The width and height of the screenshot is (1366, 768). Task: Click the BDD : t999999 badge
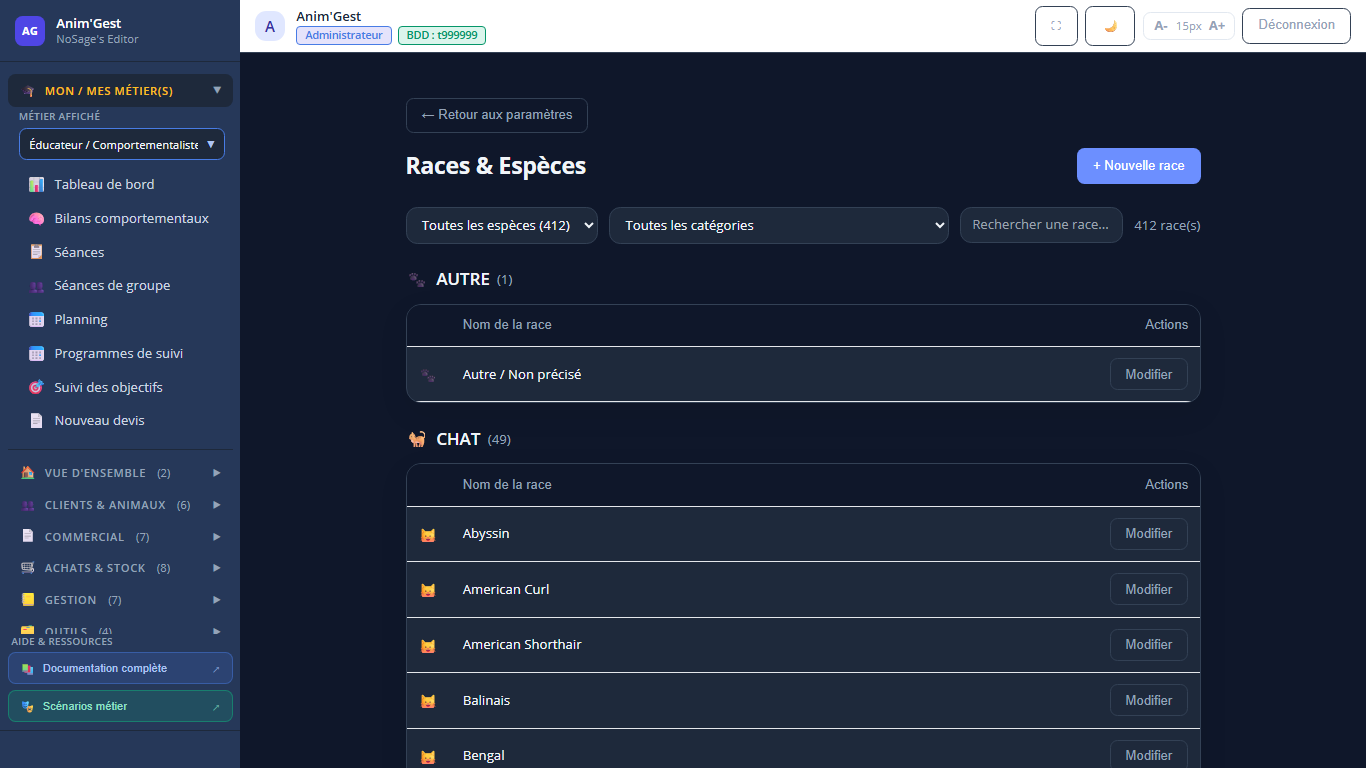click(x=442, y=35)
